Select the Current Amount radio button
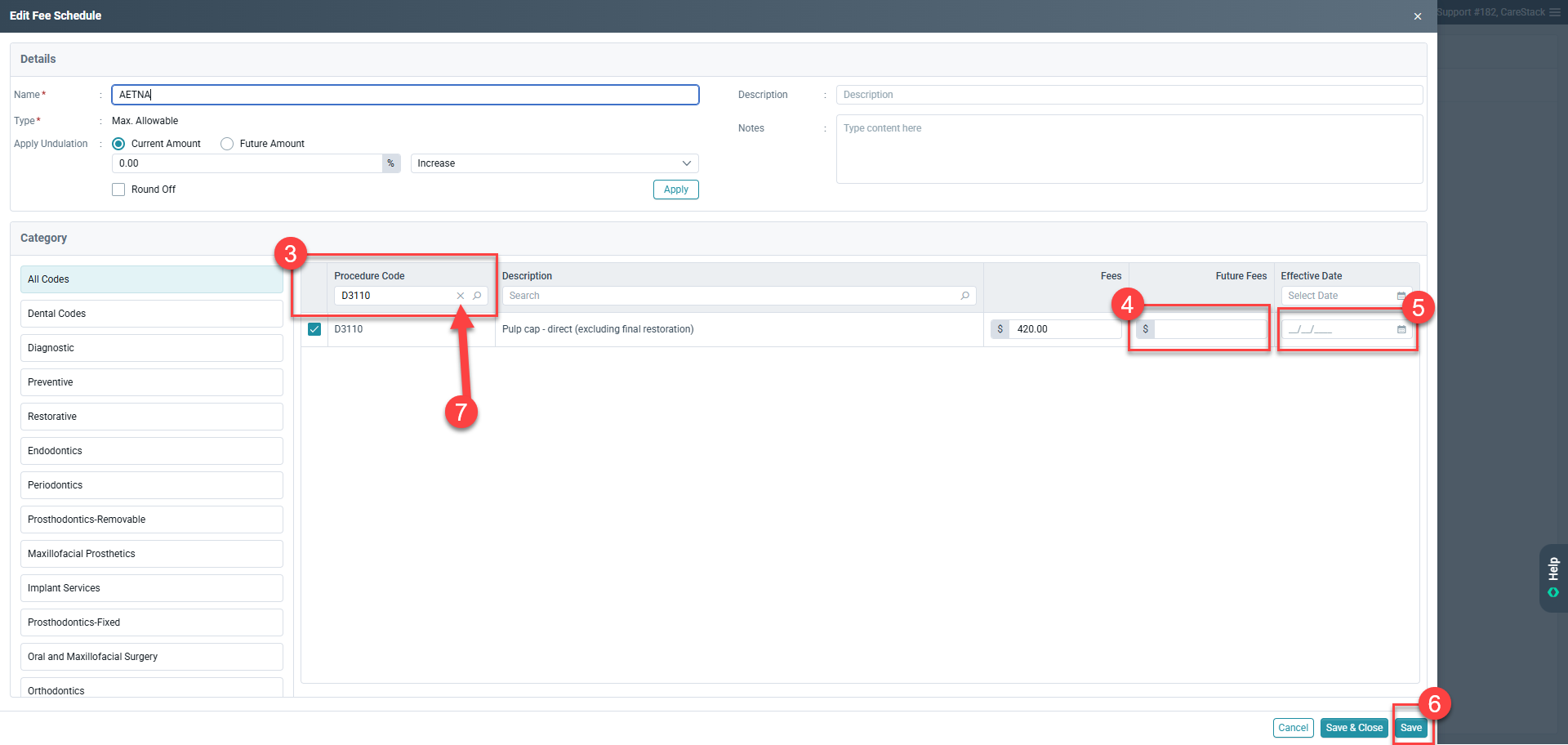The image size is (1568, 745). pyautogui.click(x=118, y=144)
